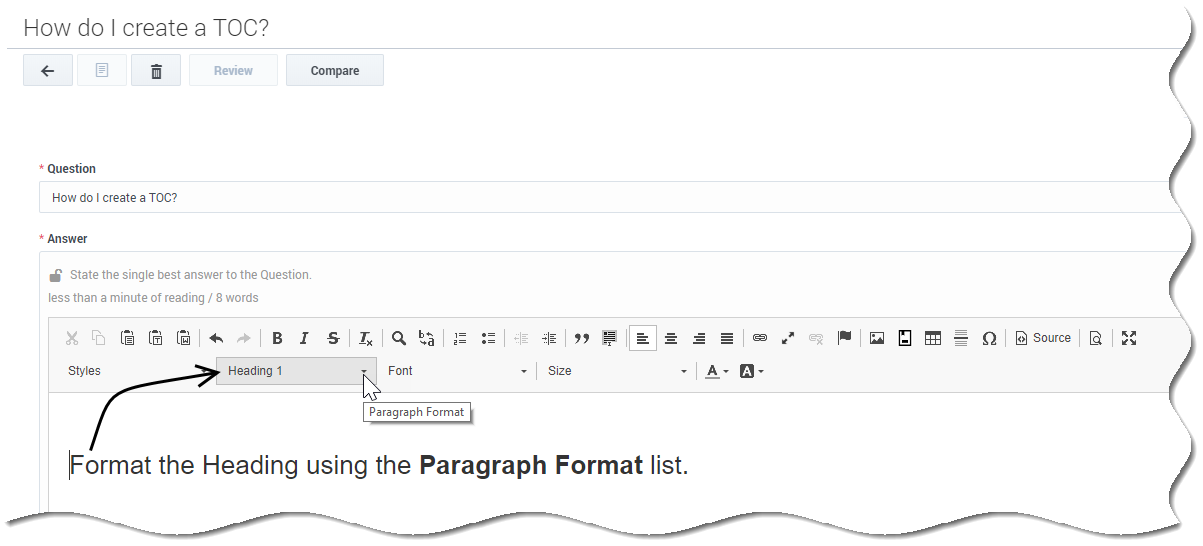1203x546 pixels.
Task: Toggle strikethrough formatting
Action: [333, 338]
